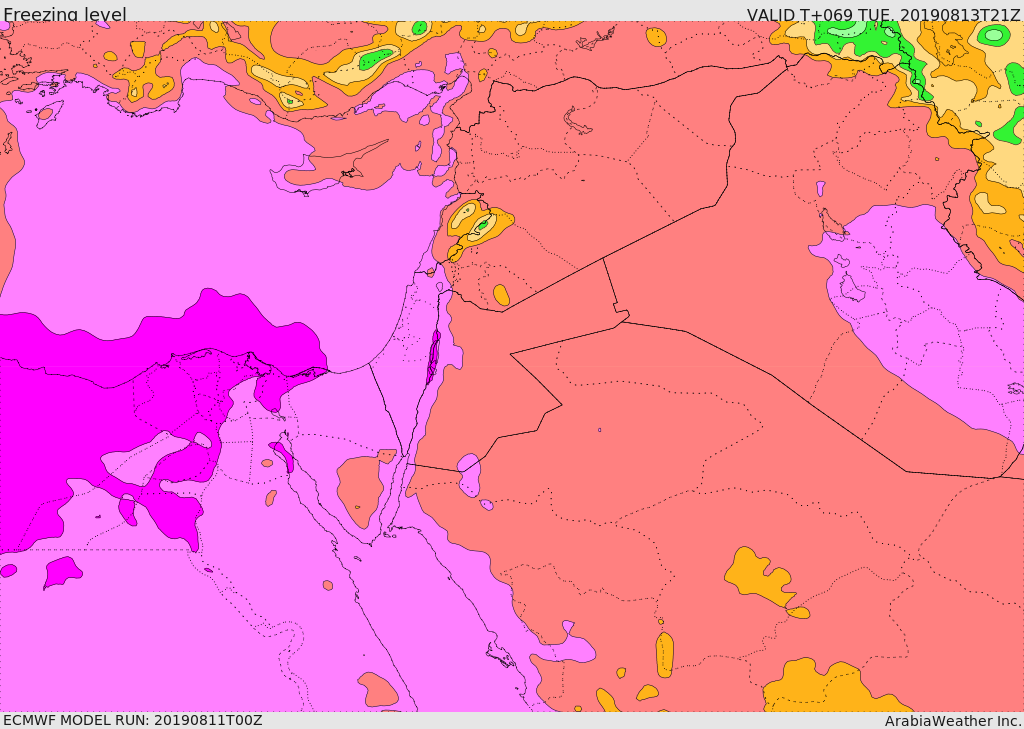Click the small orange oval in southern Syria

click(501, 295)
